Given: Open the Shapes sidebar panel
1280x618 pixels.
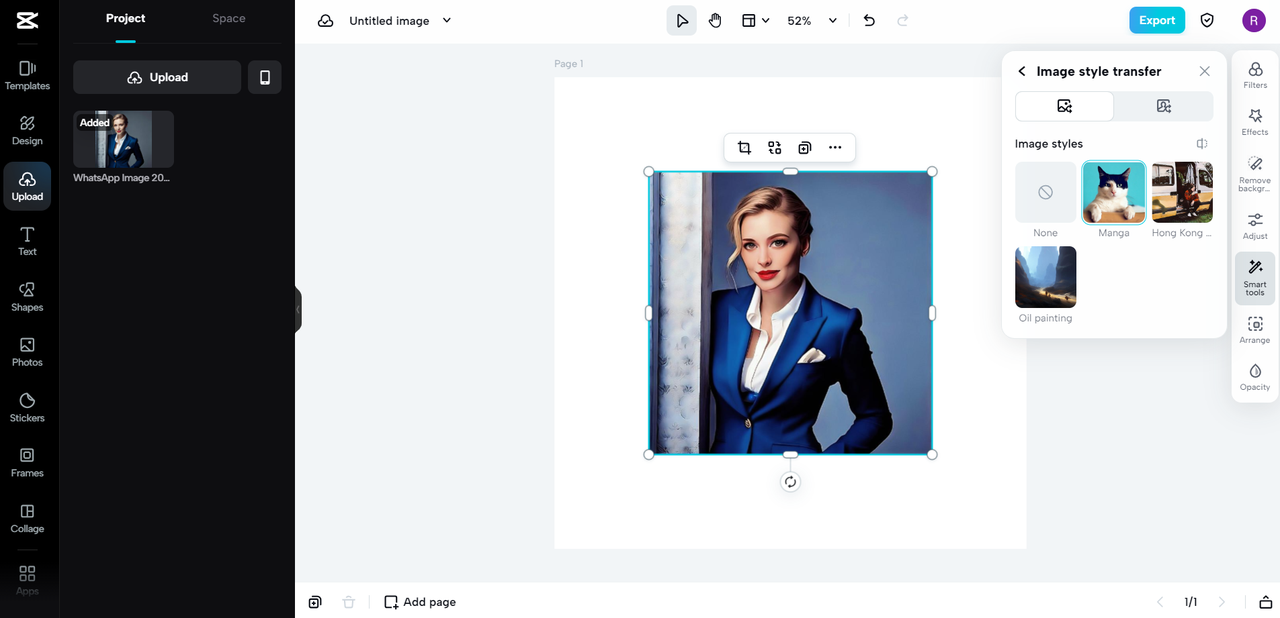Looking at the screenshot, I should 27,296.
